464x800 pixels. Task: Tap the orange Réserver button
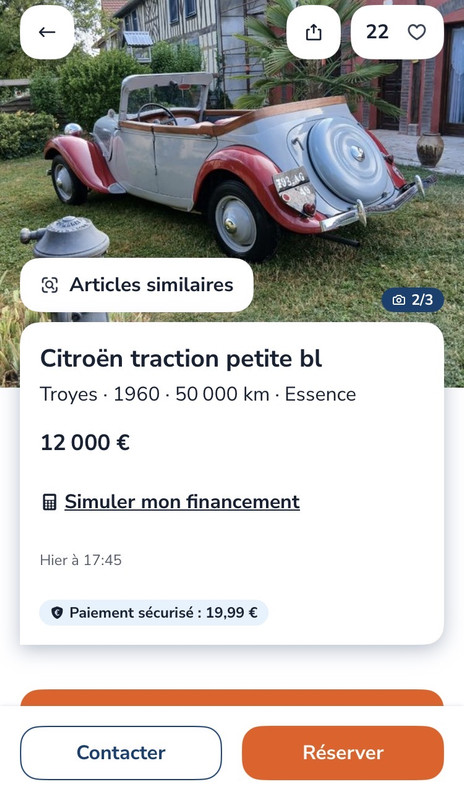click(343, 753)
